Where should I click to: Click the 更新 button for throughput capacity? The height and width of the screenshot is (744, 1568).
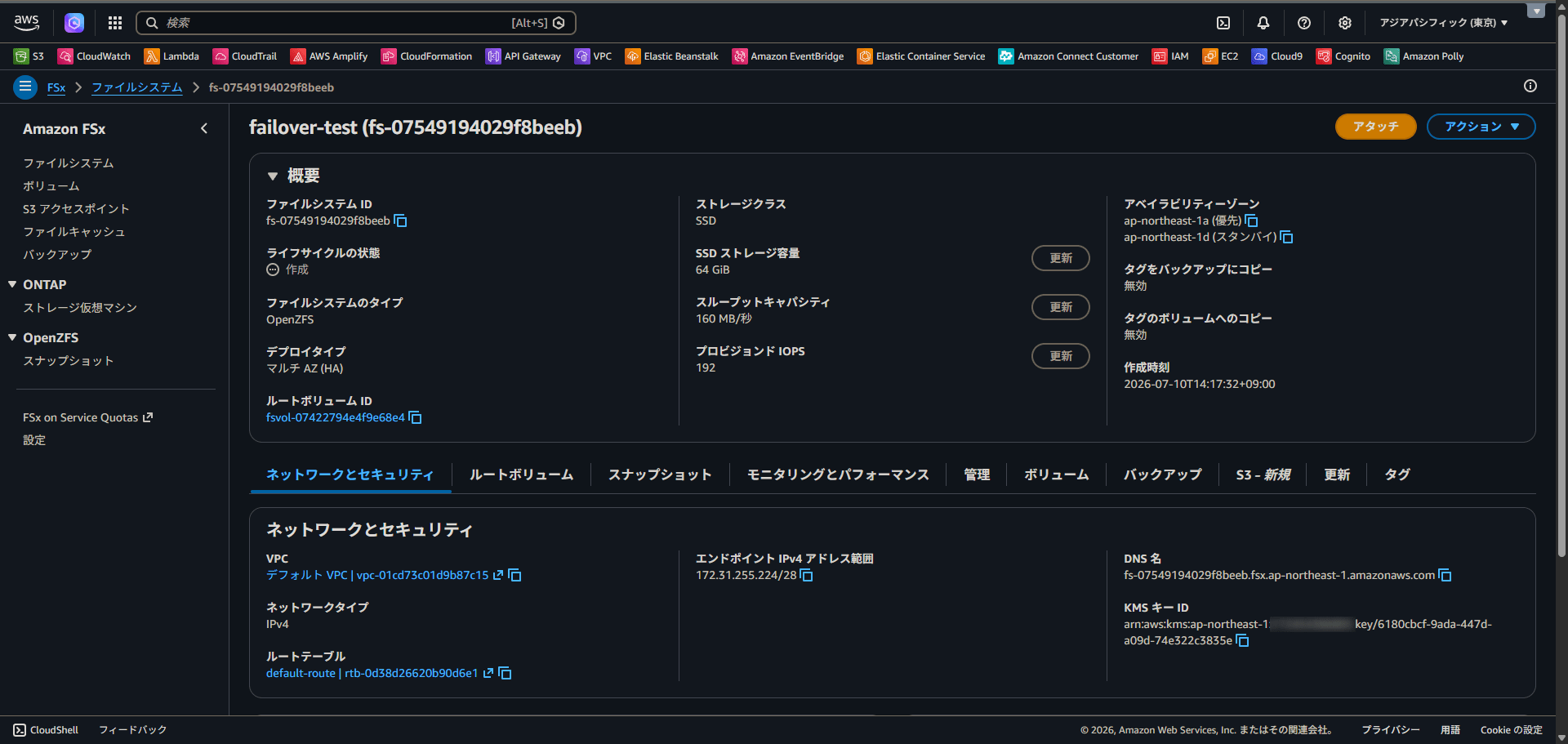pyautogui.click(x=1060, y=307)
